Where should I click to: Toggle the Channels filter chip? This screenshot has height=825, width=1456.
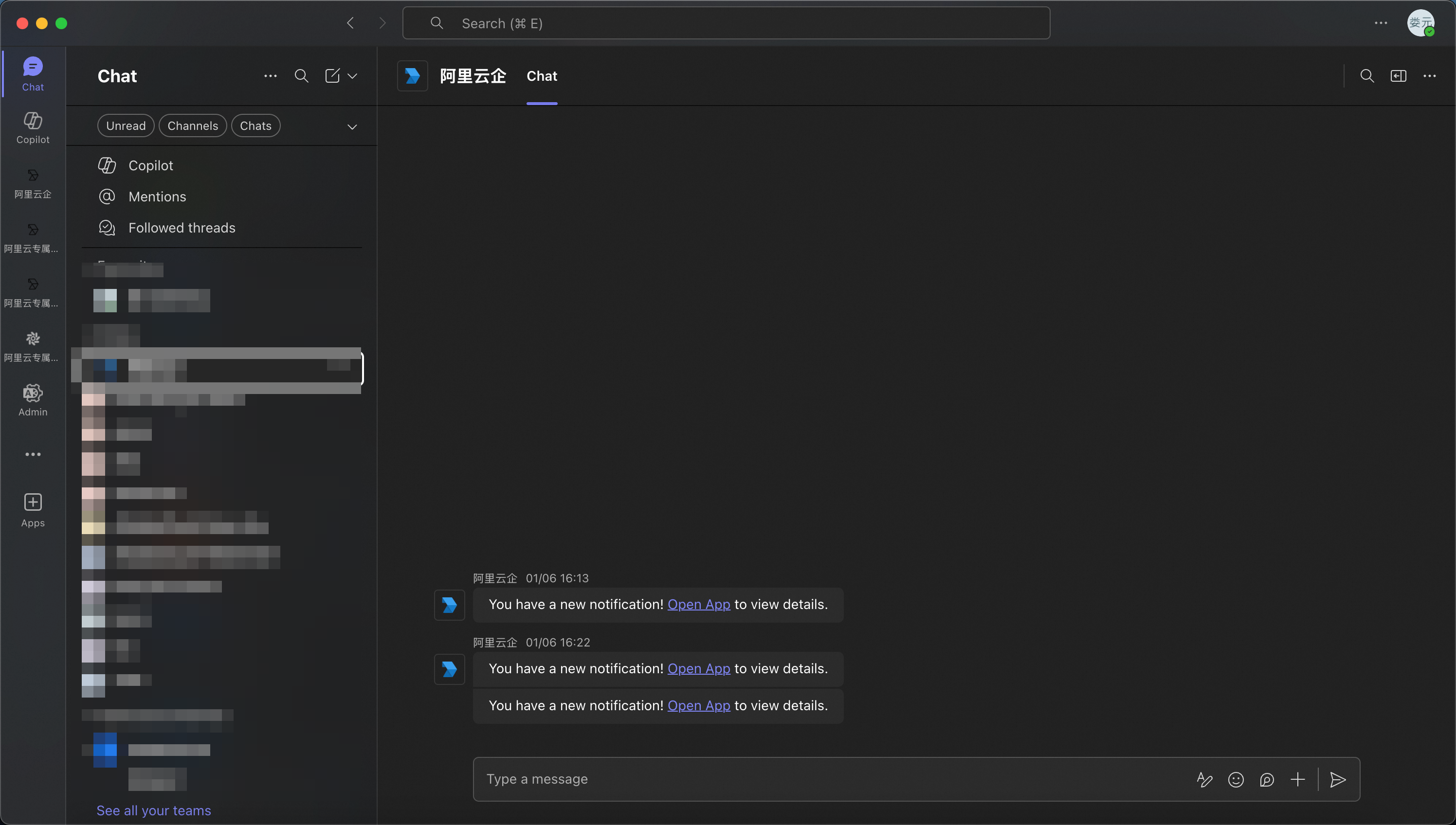pos(193,126)
